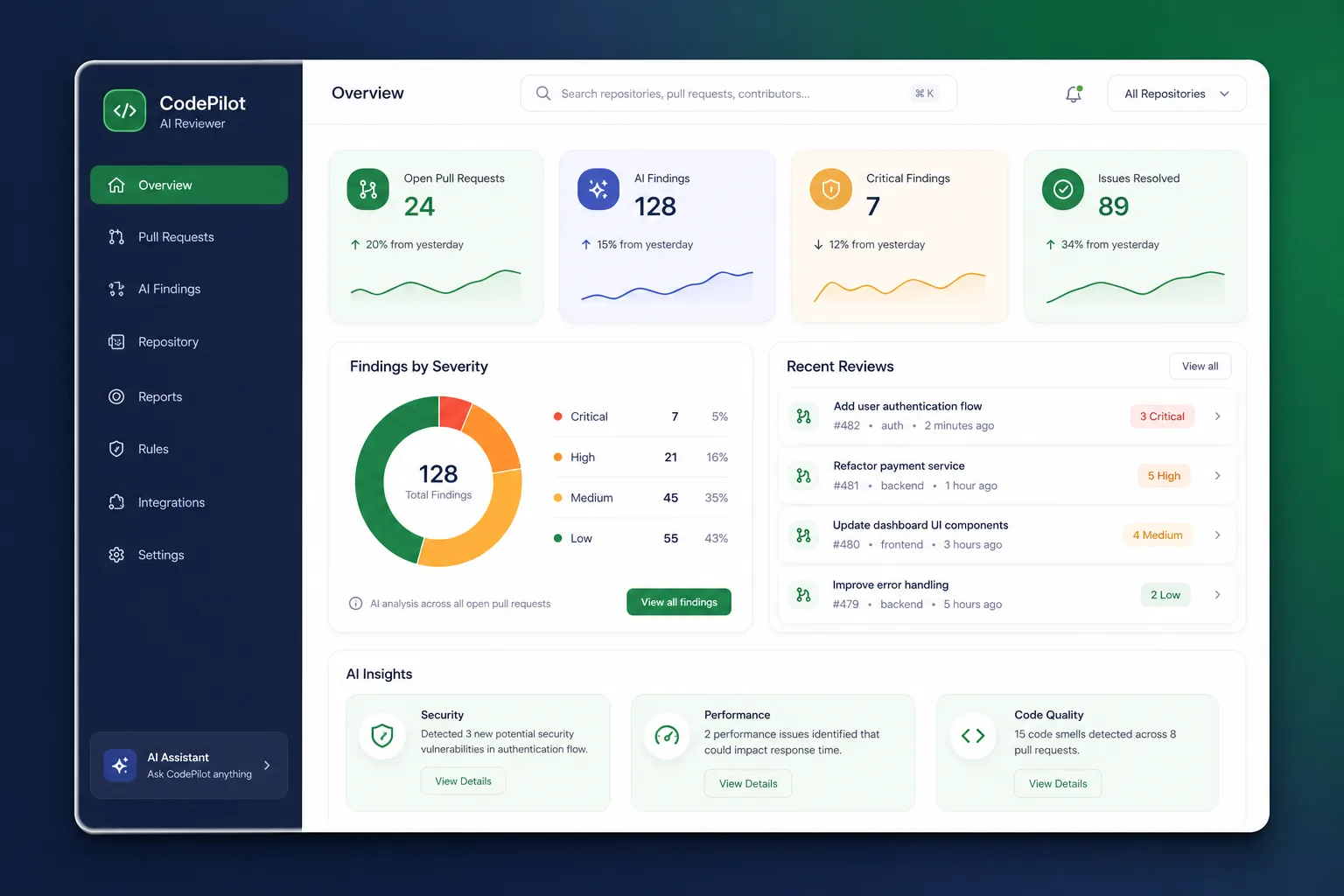This screenshot has height=896, width=1344.
Task: Click the AI Assistant sparkle icon
Action: [120, 765]
